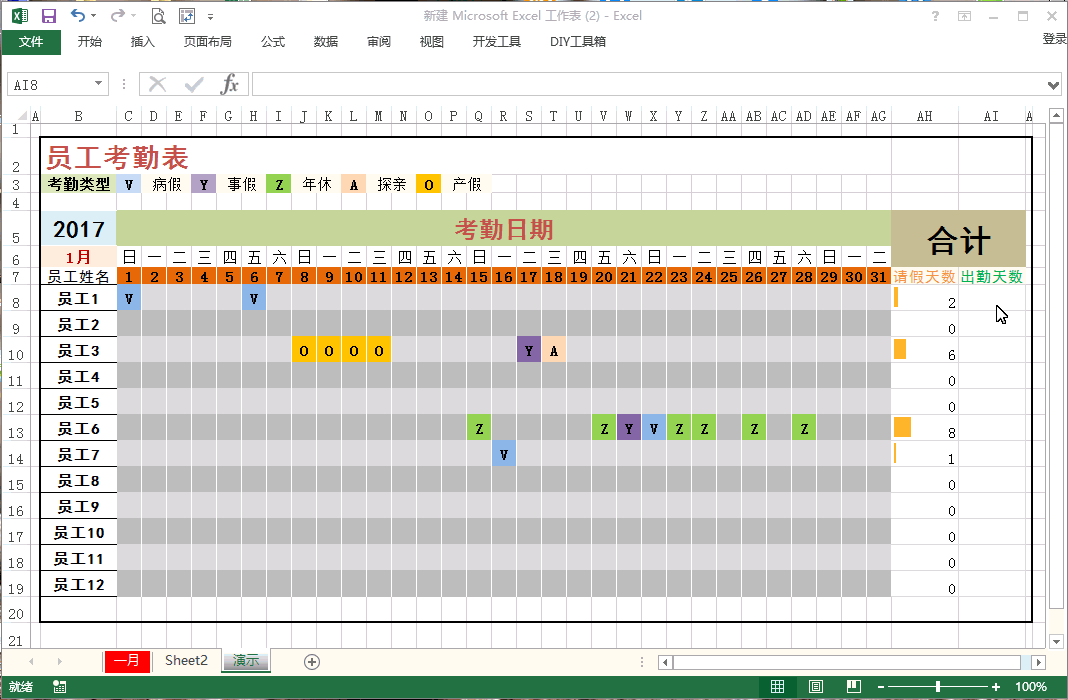The height and width of the screenshot is (700, 1068).
Task: Open the 页面布局 ribbon tab
Action: (207, 41)
